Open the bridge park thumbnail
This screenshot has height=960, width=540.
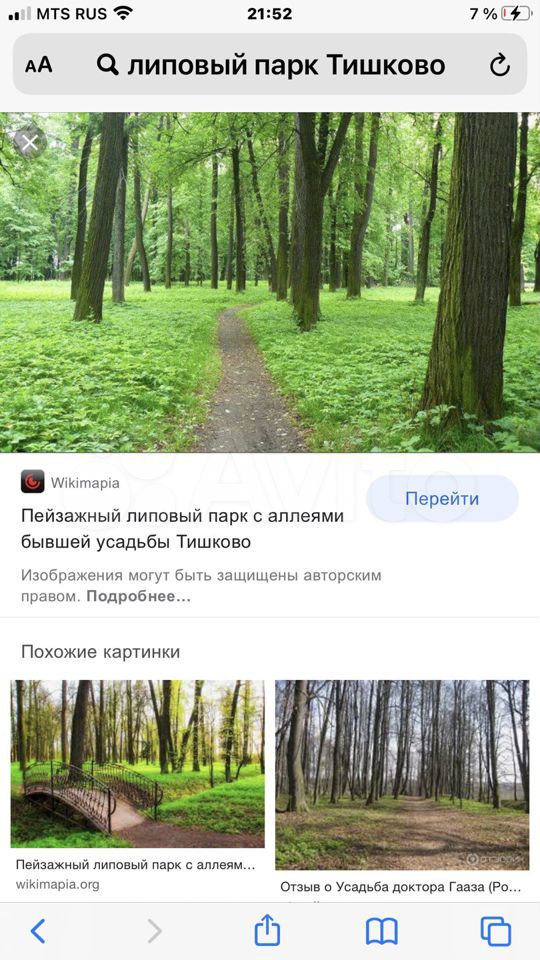point(138,763)
